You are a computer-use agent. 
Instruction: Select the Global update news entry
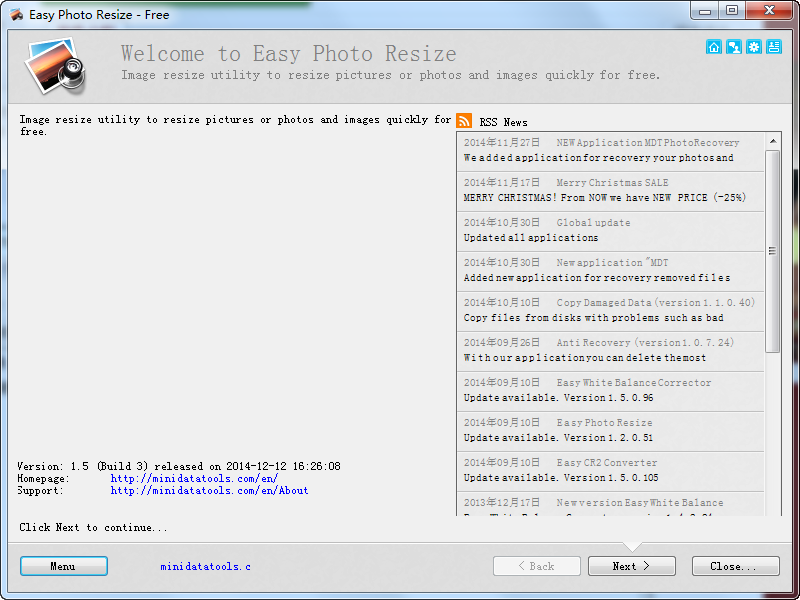click(x=610, y=231)
